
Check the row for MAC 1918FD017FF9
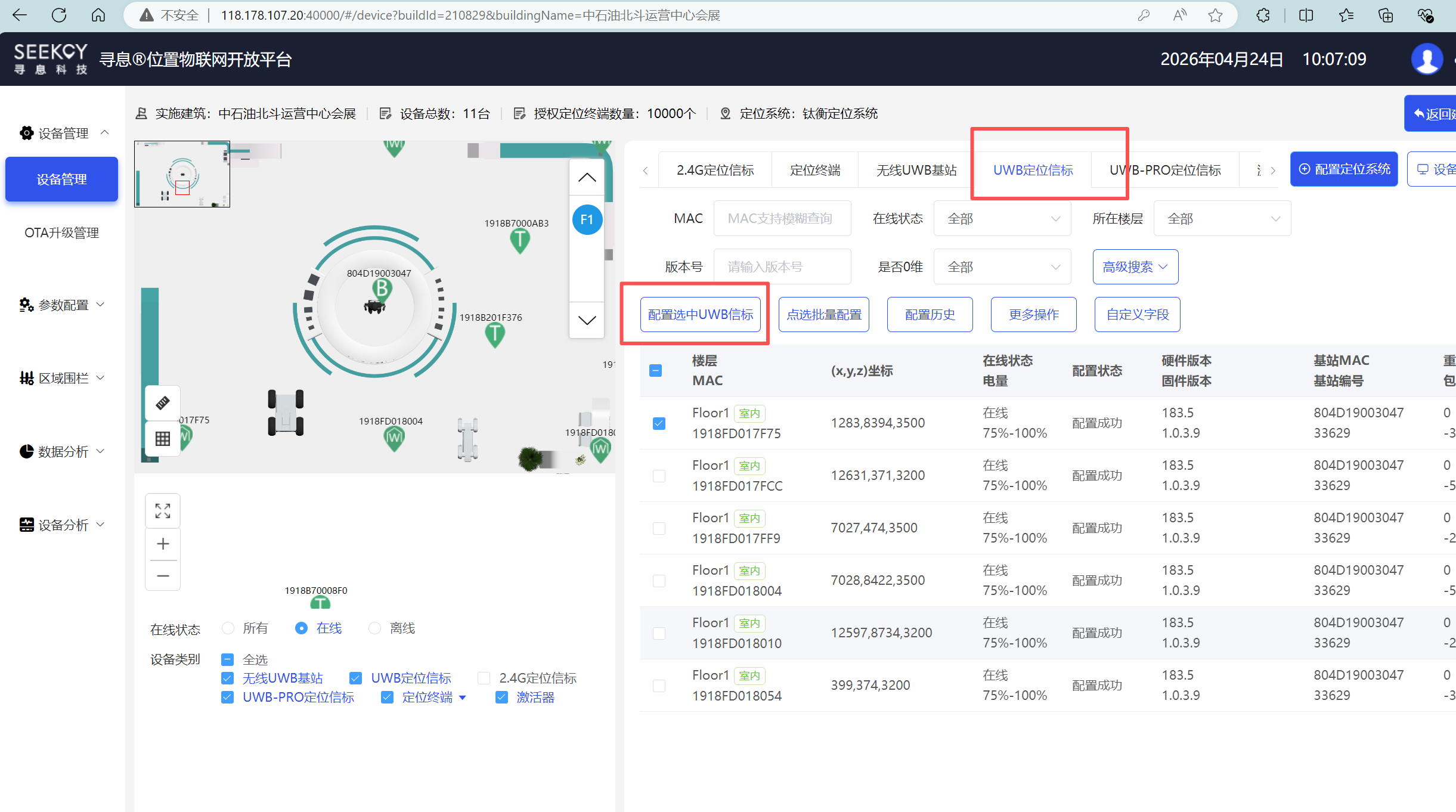pyautogui.click(x=659, y=528)
